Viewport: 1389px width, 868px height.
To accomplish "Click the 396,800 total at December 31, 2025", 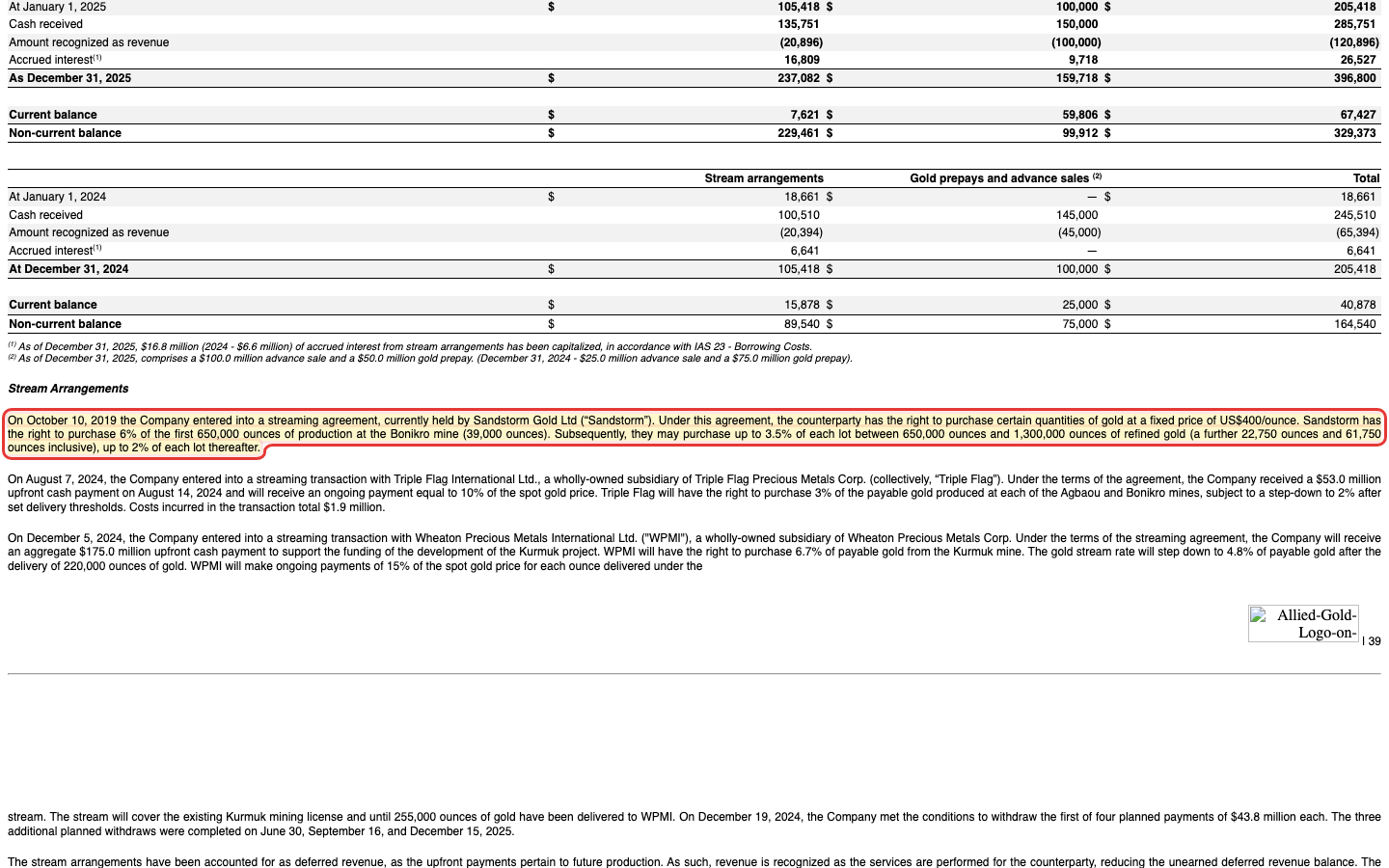I will [1354, 78].
